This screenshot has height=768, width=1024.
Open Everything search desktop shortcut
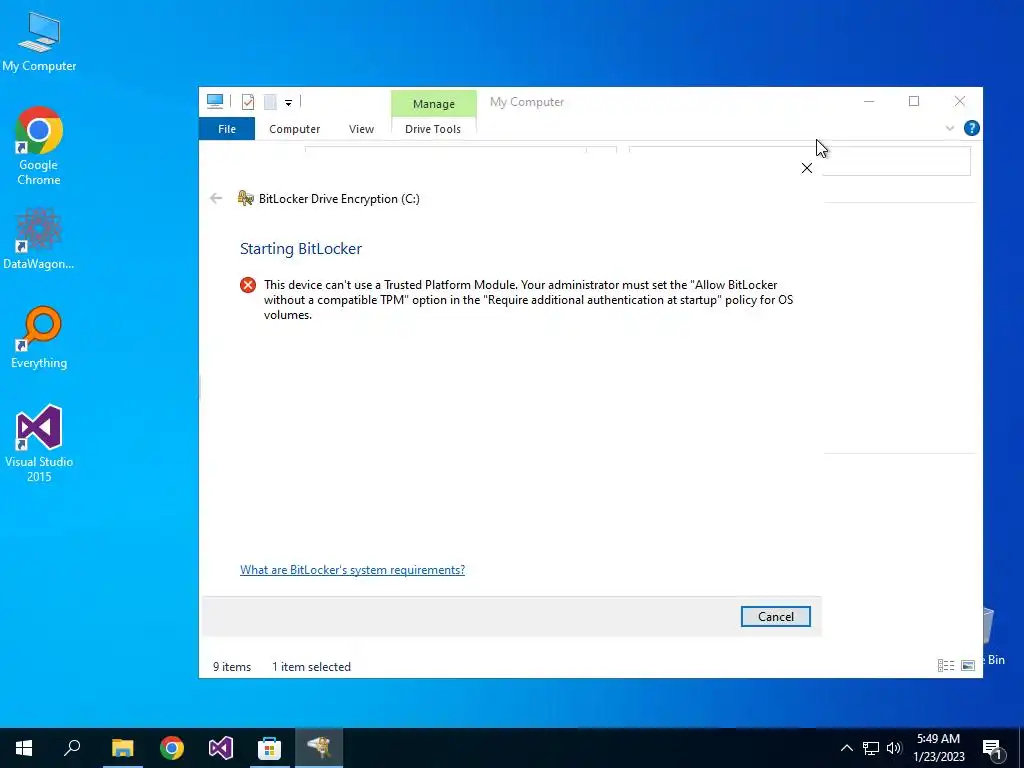[x=39, y=337]
